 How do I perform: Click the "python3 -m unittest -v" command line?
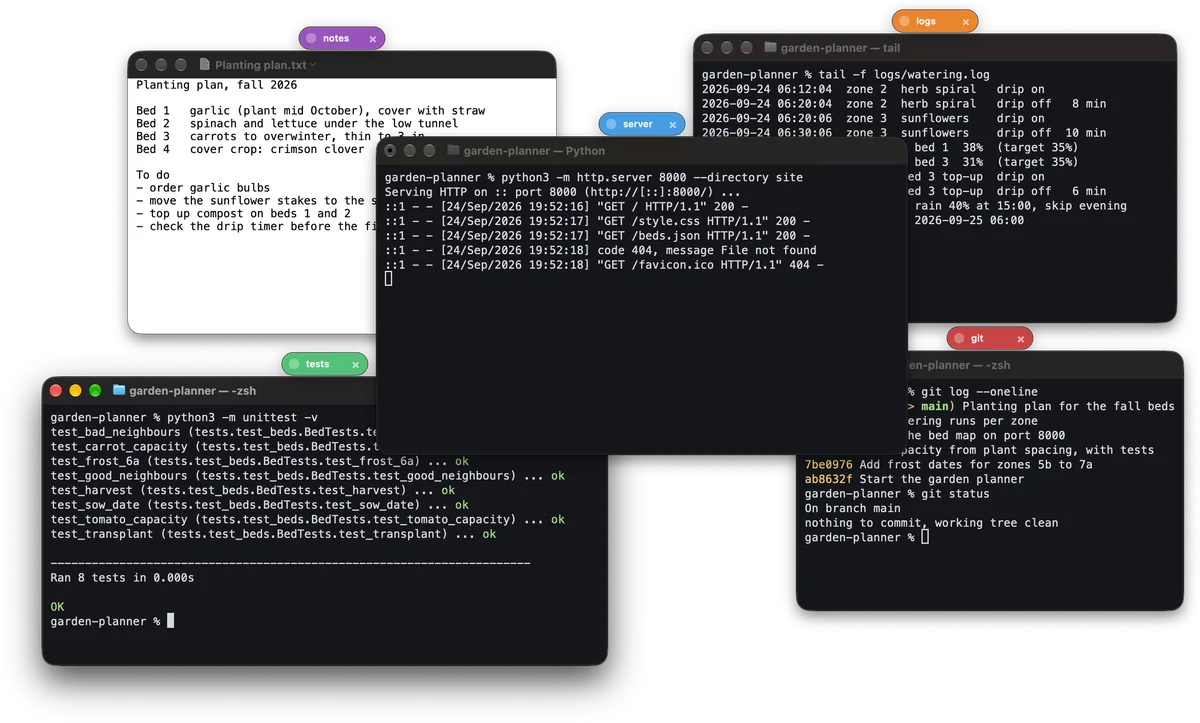184,417
